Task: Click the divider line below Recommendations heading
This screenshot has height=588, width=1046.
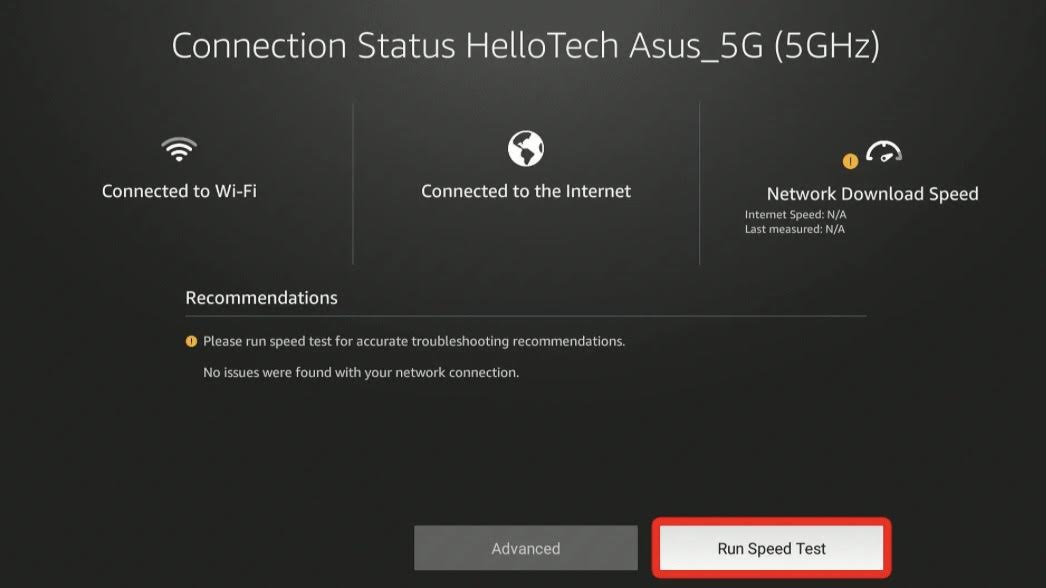Action: pos(526,316)
